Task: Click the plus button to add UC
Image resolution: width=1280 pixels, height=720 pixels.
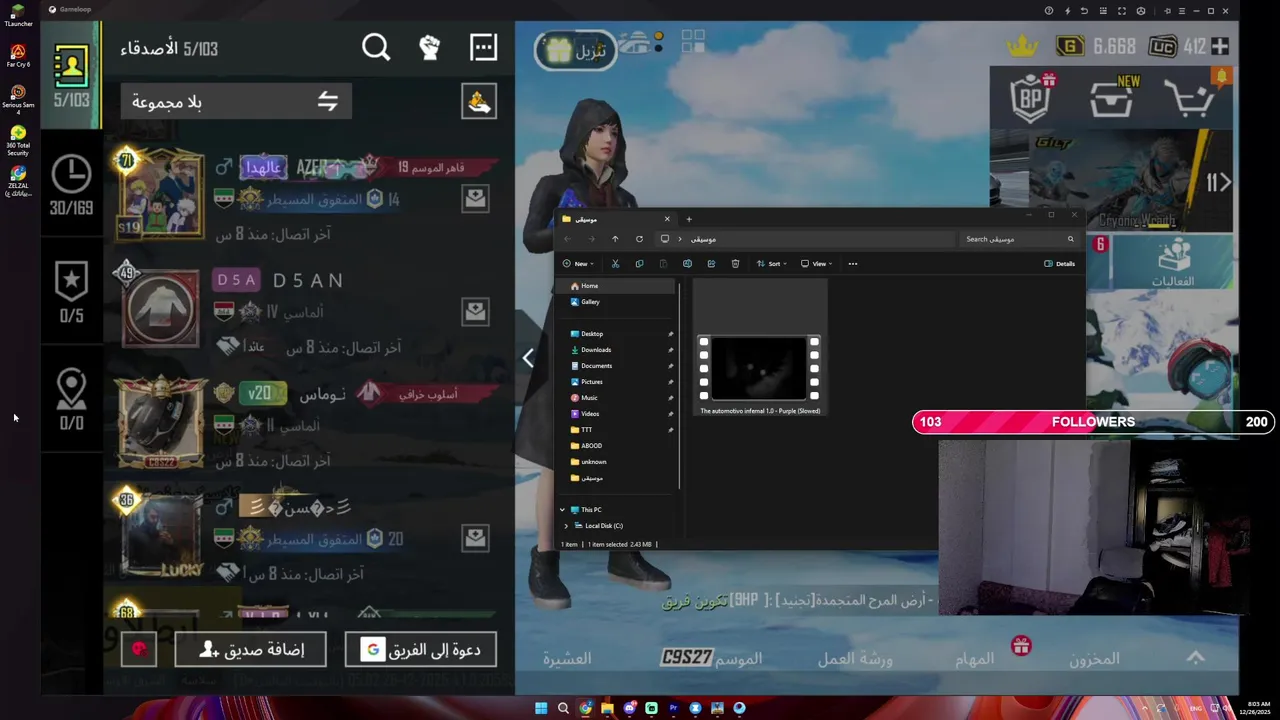Action: (x=1220, y=46)
